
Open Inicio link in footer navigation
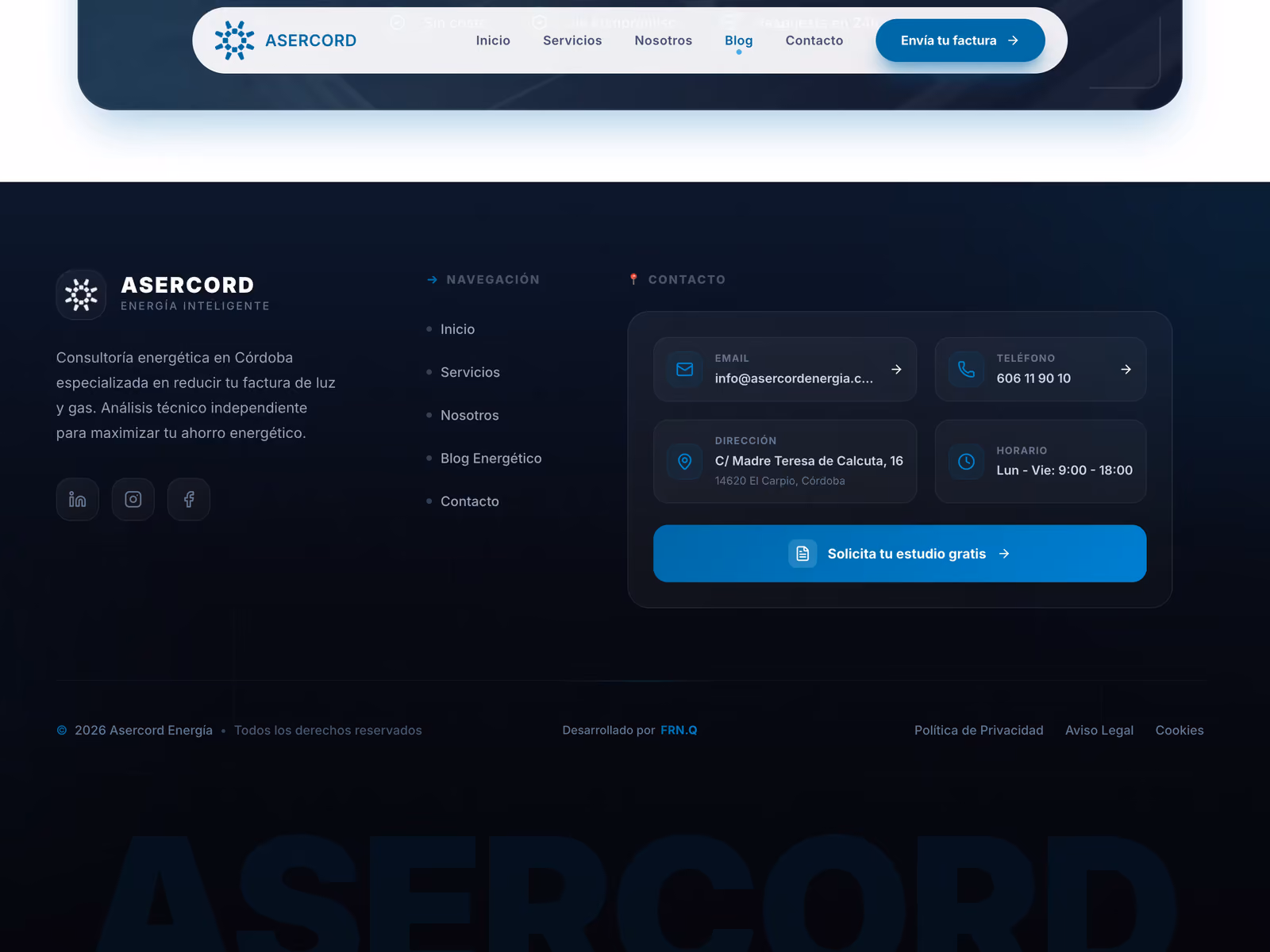(x=457, y=329)
